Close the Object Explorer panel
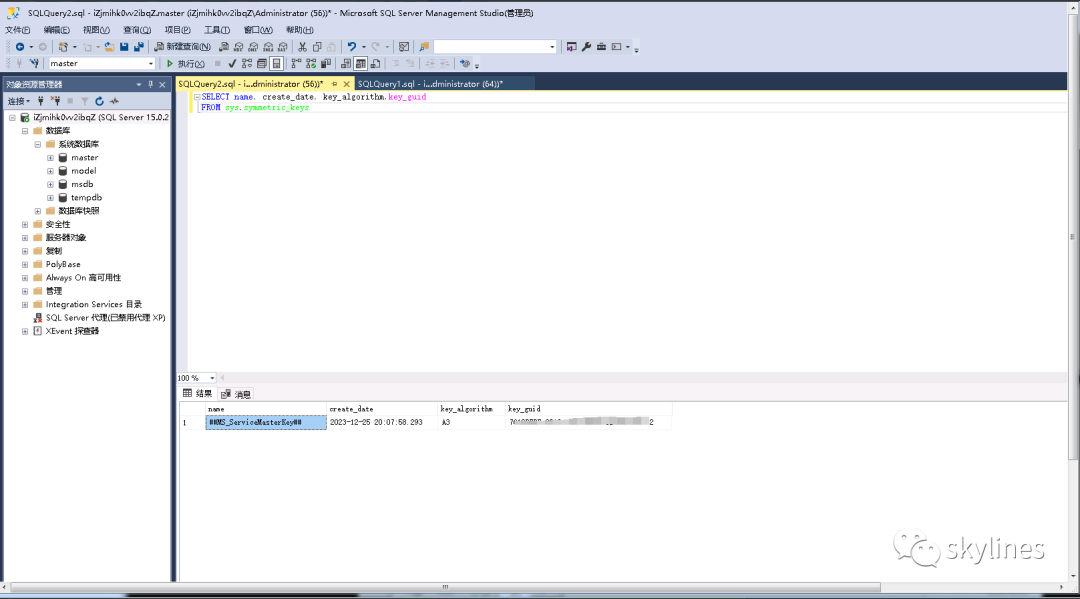 (x=163, y=85)
